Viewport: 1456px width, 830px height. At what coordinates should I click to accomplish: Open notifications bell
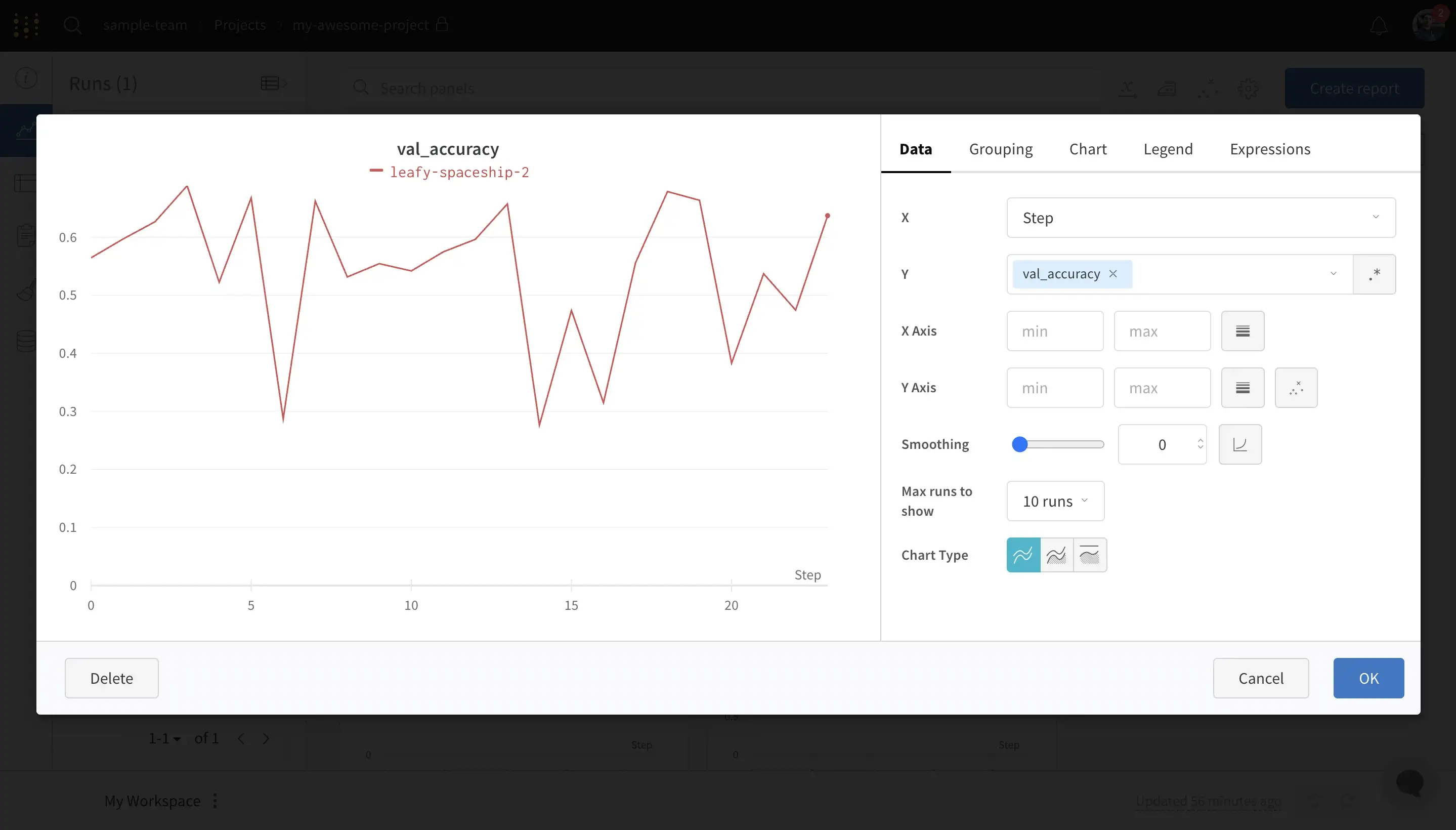[1379, 26]
